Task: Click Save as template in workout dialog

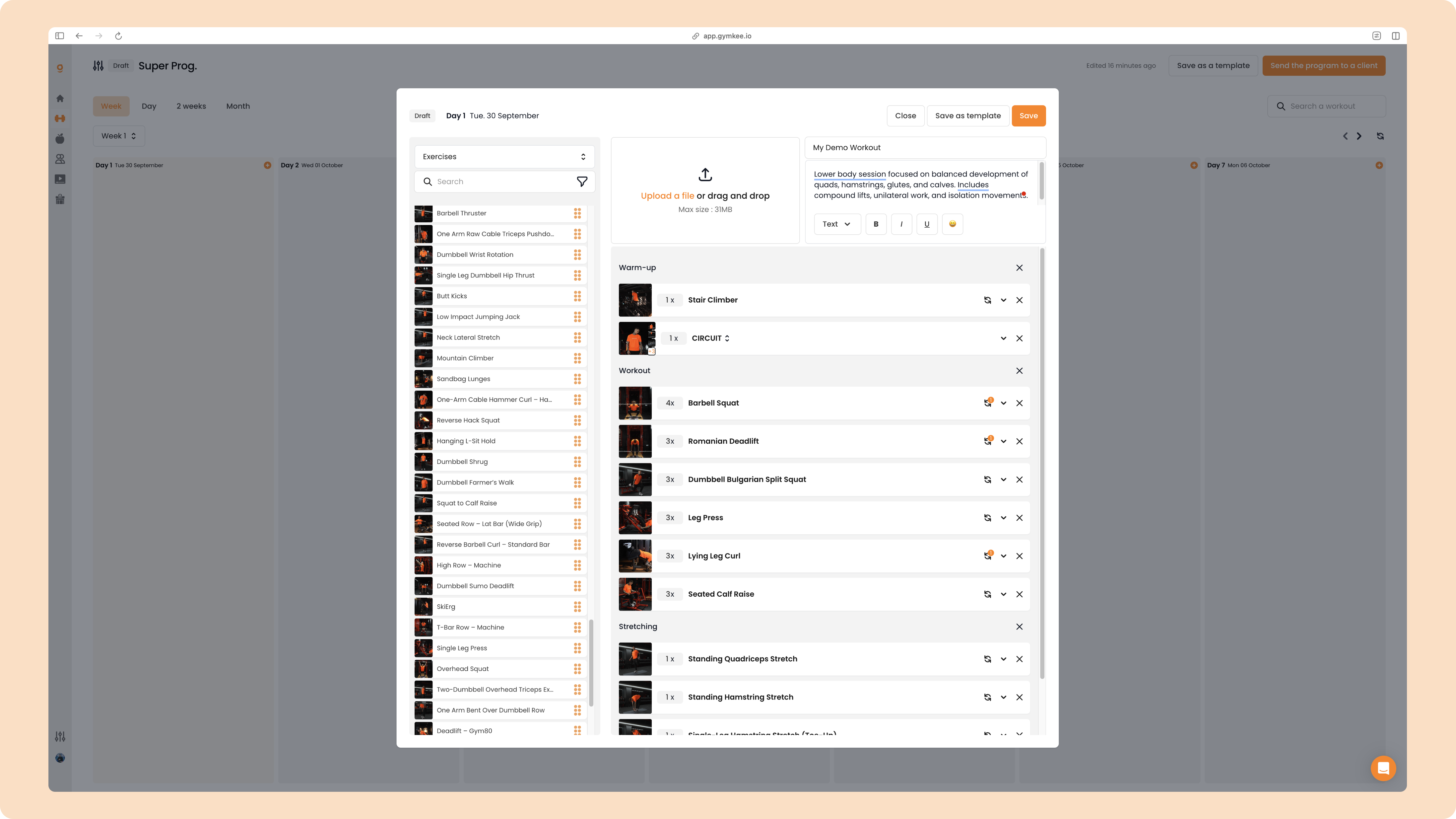Action: point(968,116)
